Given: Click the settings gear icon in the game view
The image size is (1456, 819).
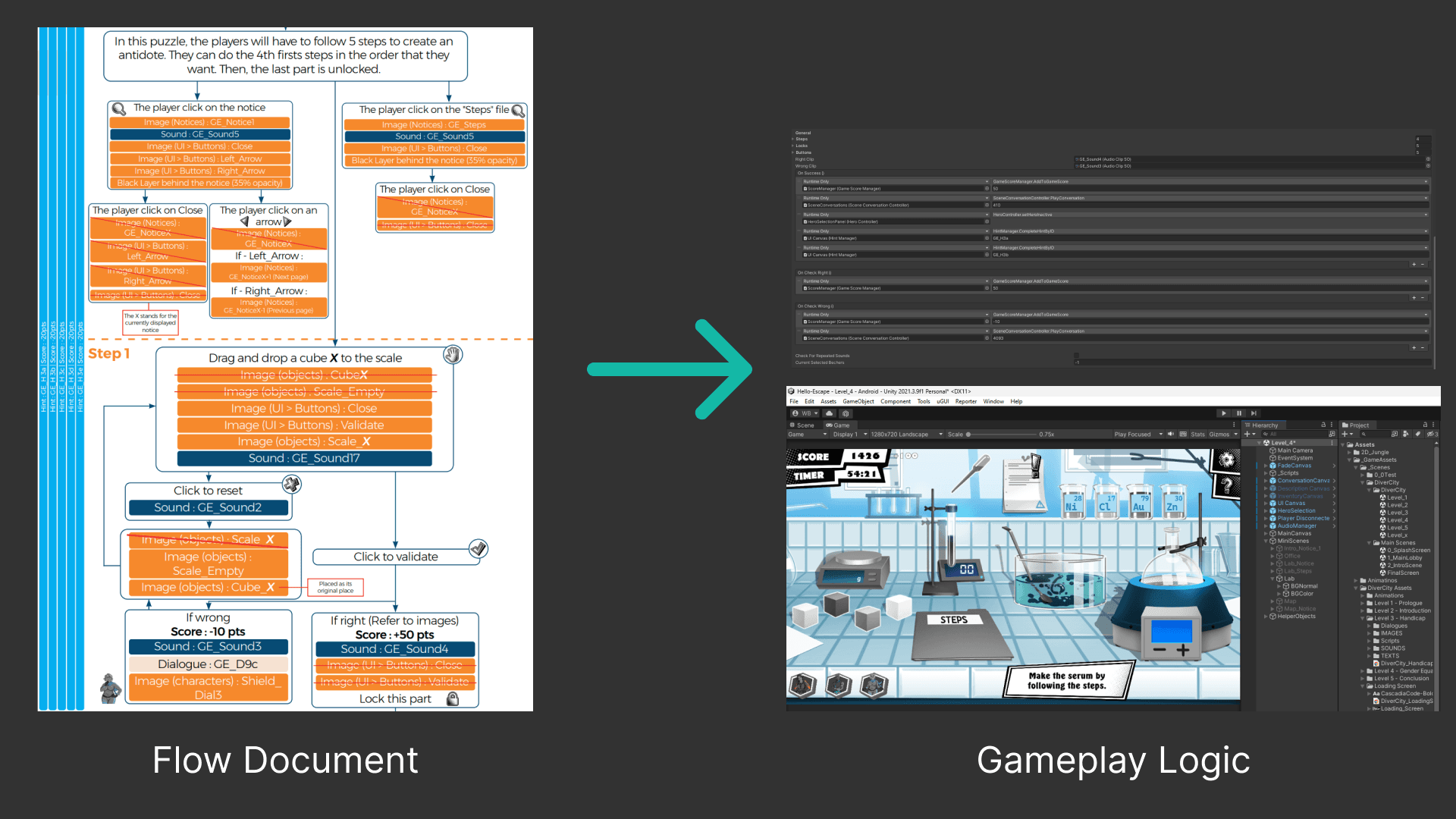Looking at the screenshot, I should click(1226, 460).
